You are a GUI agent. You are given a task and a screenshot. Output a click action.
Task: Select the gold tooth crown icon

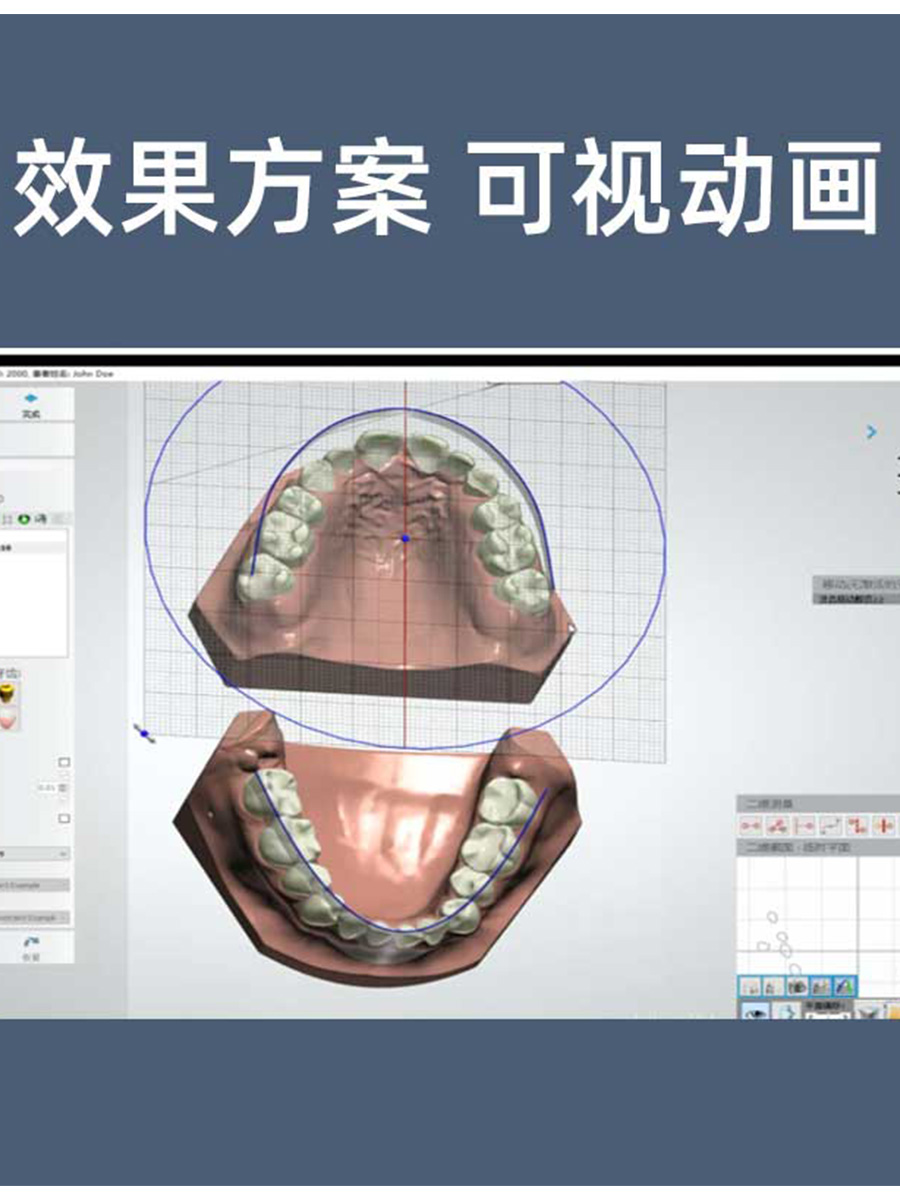pyautogui.click(x=8, y=693)
